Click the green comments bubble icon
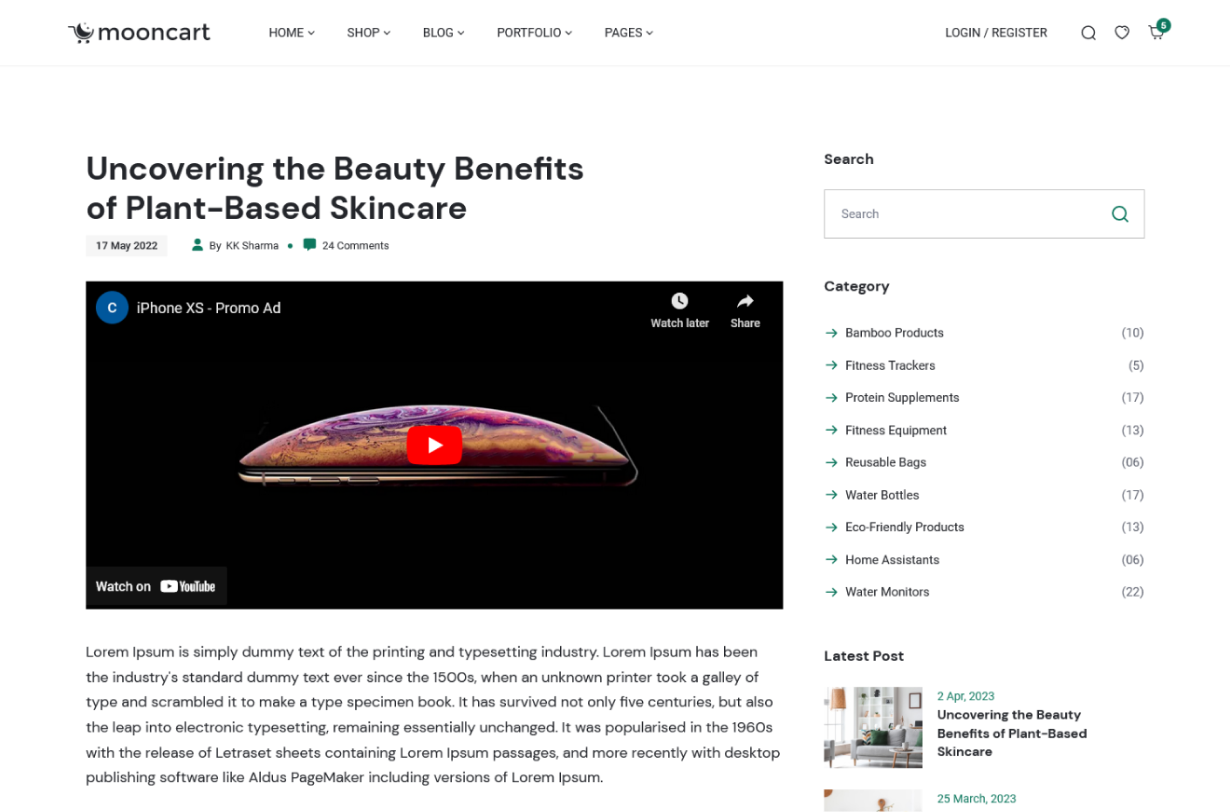Screen dimensions: 1230x812 coord(309,245)
